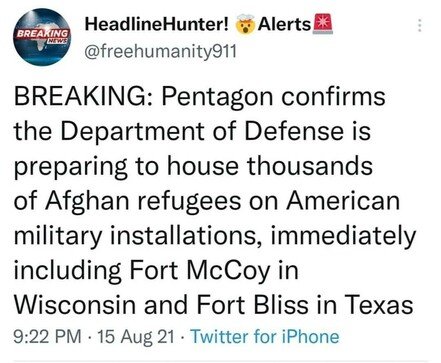Click Afghan refugees phrase in tweet

point(143,202)
